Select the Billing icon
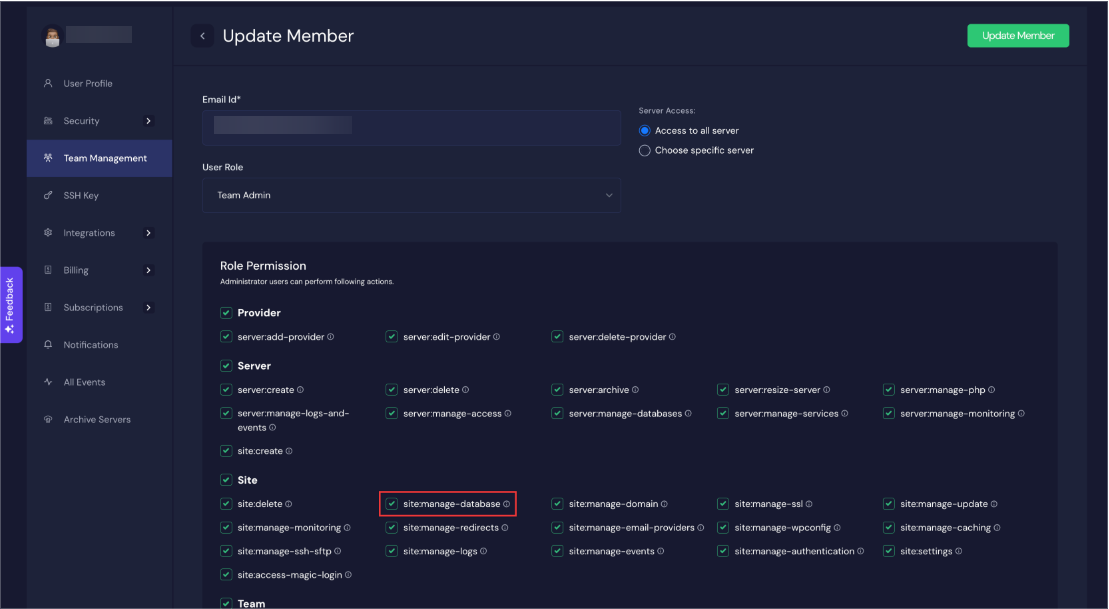The width and height of the screenshot is (1109, 609). [49, 270]
